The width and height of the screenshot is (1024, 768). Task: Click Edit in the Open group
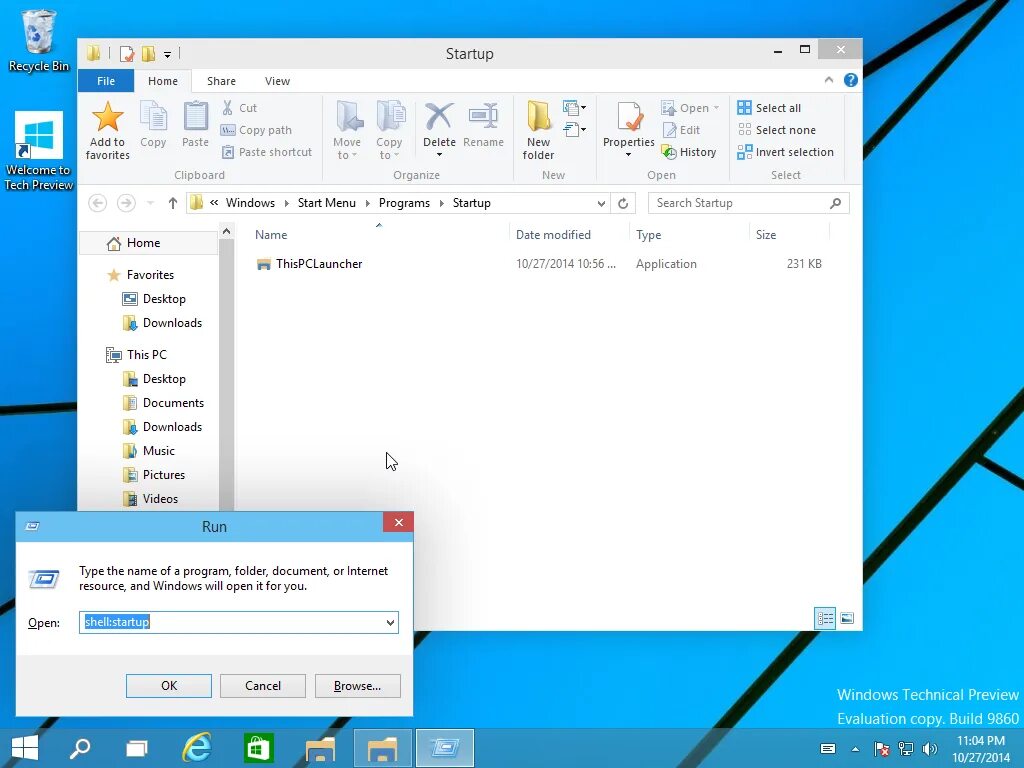(681, 130)
